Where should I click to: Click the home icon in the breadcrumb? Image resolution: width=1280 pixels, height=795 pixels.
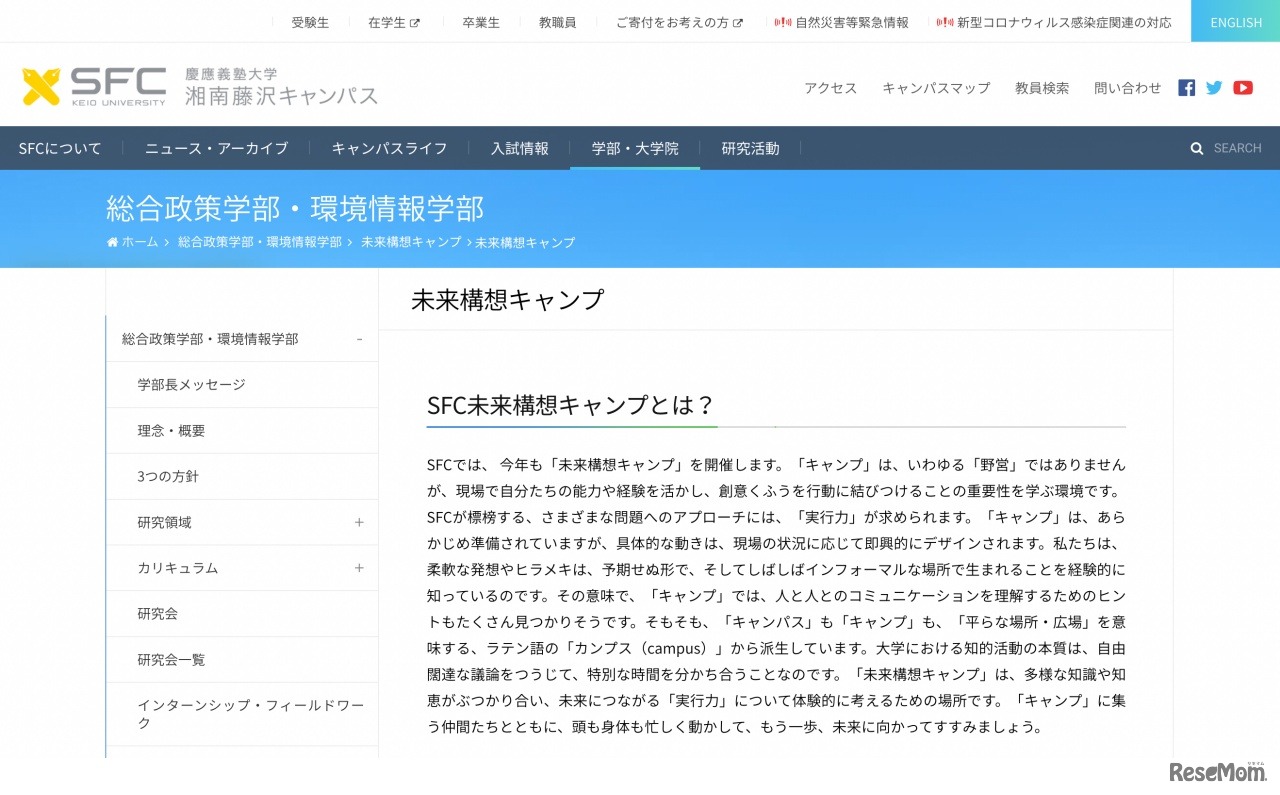(110, 242)
